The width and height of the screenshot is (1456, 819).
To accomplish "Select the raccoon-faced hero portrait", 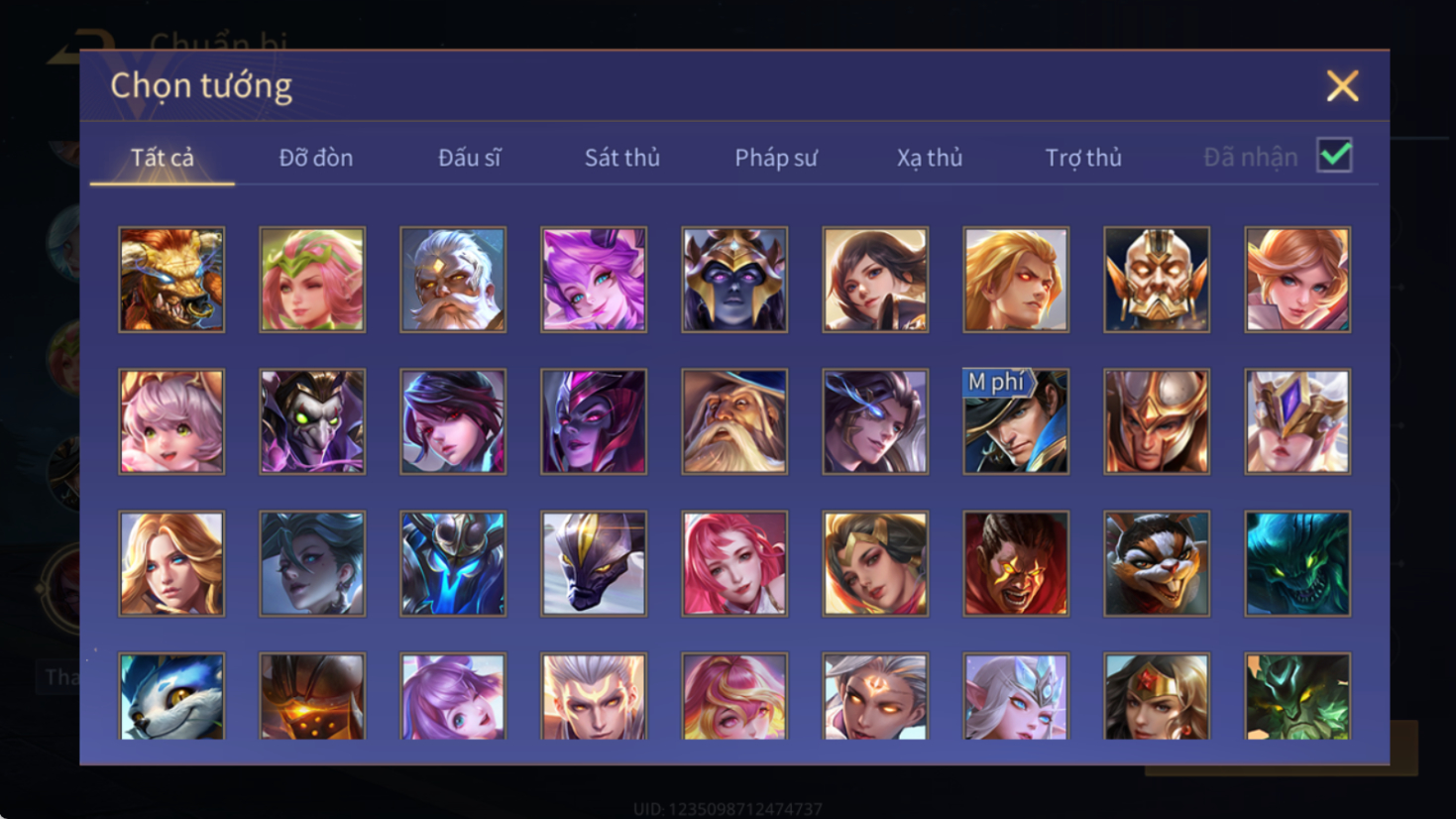I will 1157,563.
